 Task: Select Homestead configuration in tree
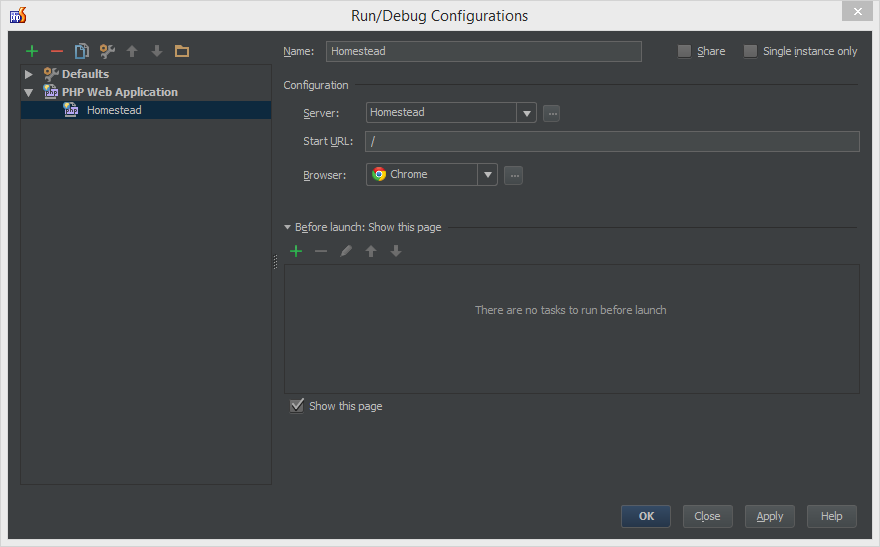(x=146, y=110)
